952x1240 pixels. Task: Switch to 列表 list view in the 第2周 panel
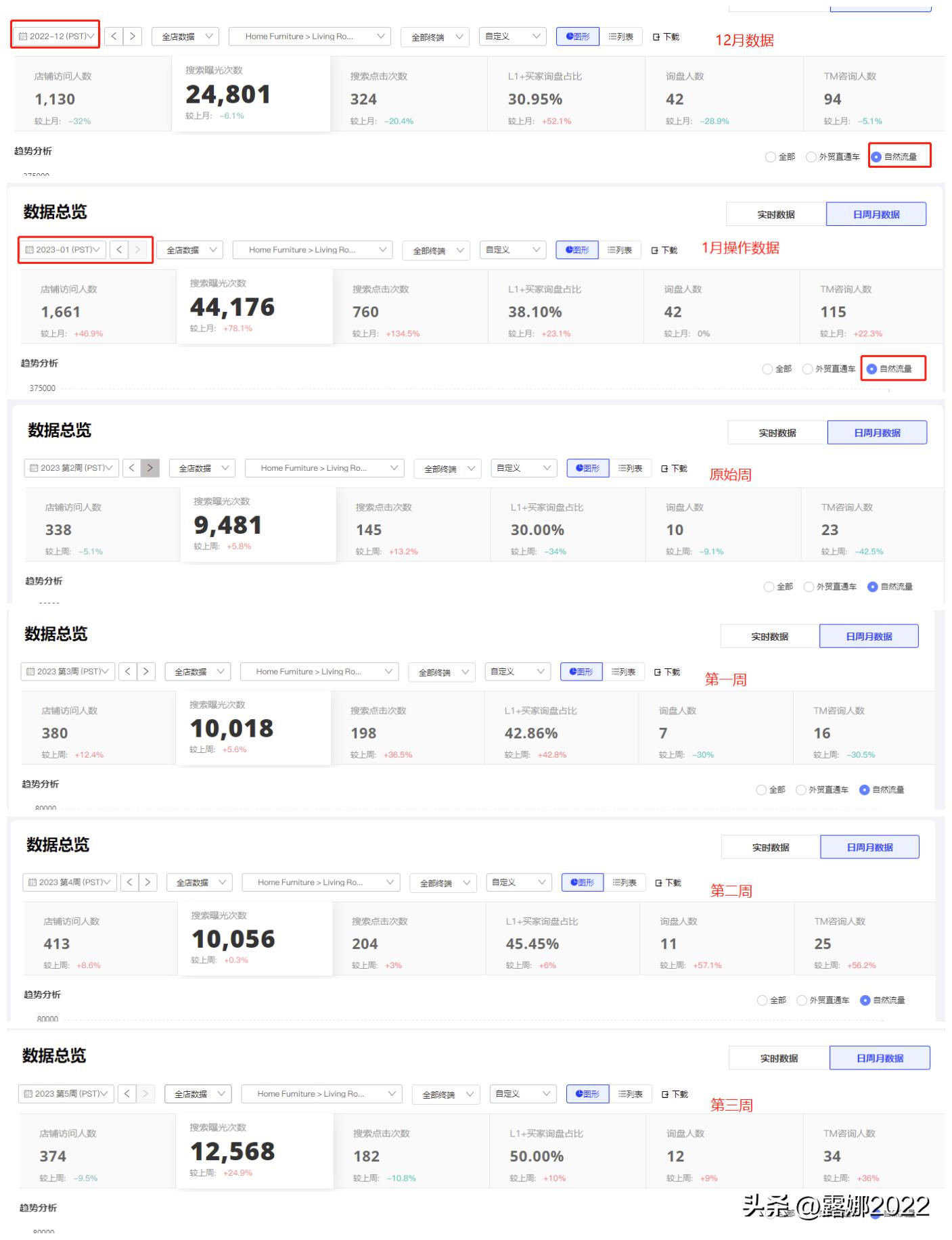tap(631, 467)
